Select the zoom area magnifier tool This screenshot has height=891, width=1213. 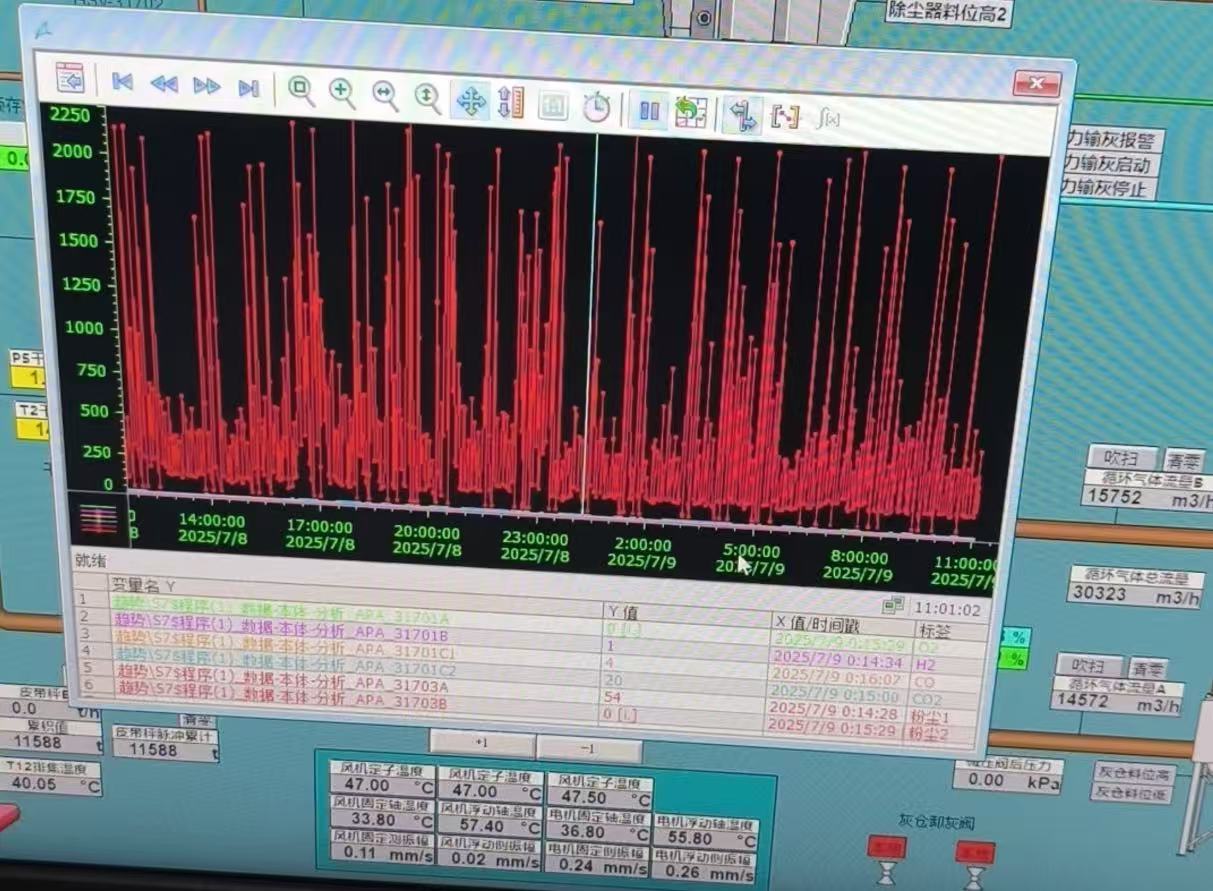click(x=301, y=90)
